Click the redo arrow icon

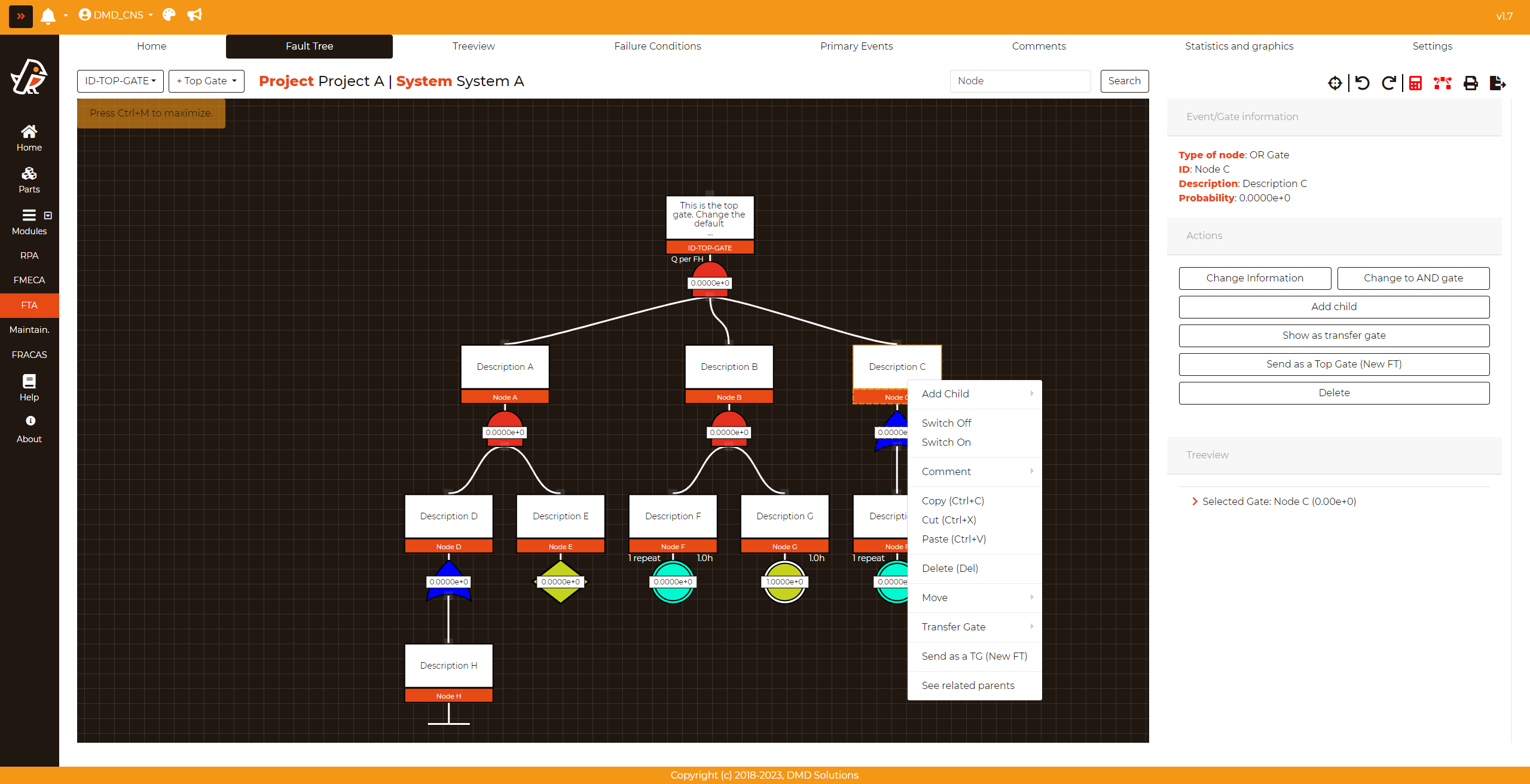coord(1388,83)
